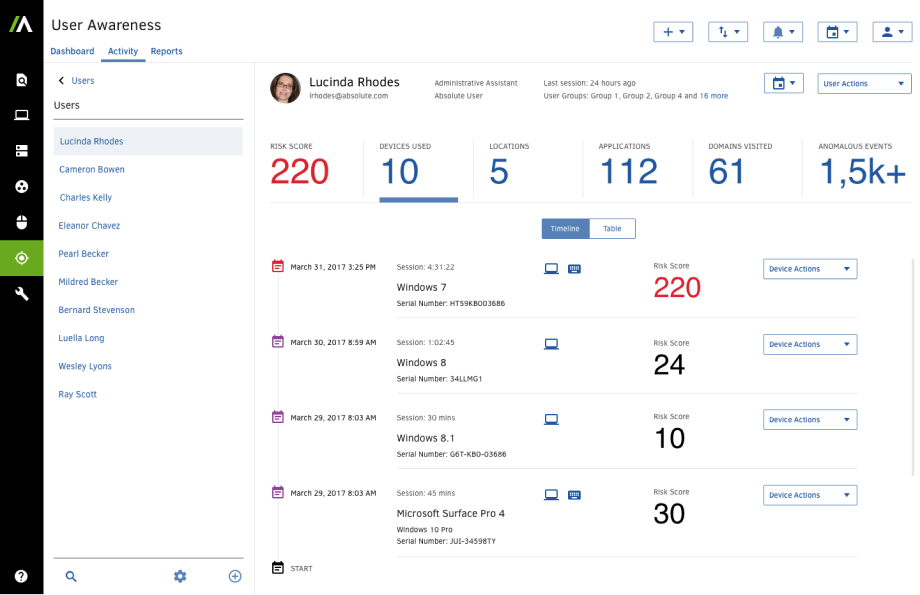Open the Reports tab

pyautogui.click(x=167, y=51)
